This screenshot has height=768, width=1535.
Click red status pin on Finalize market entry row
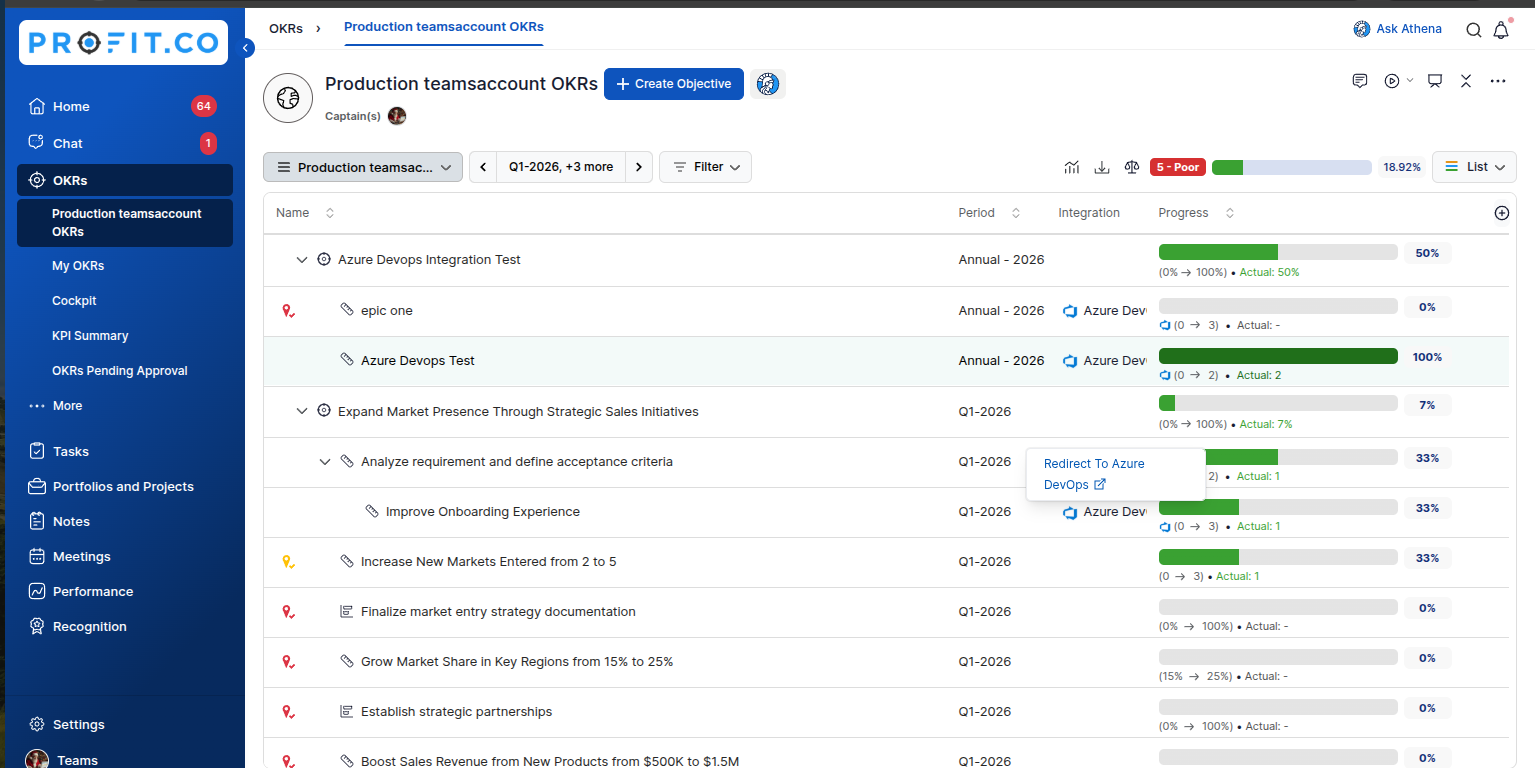coord(288,612)
